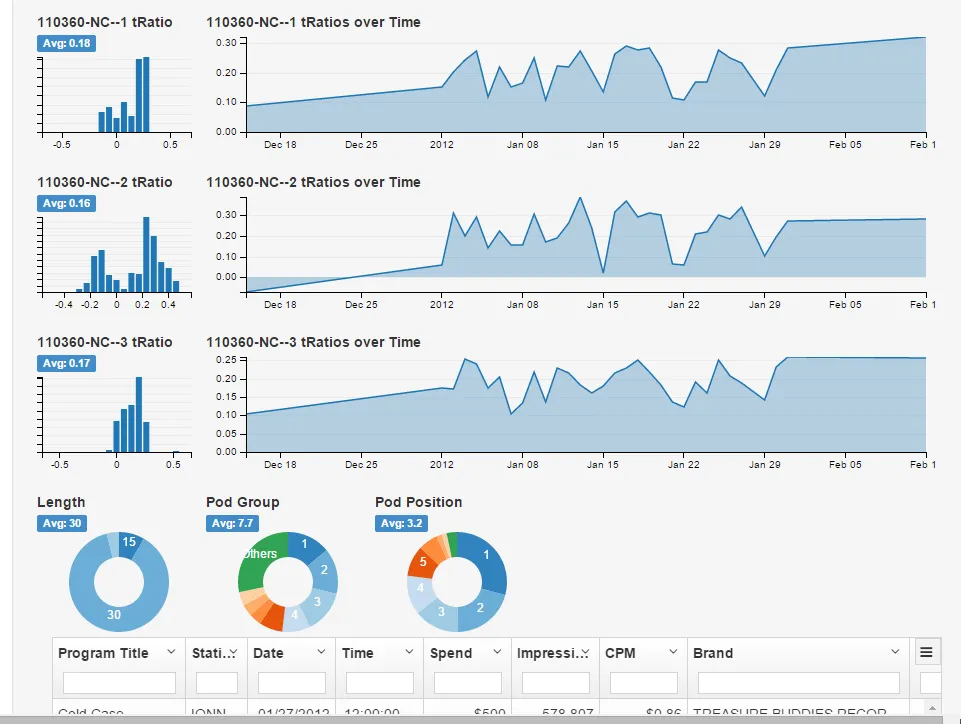Open the Station column dropdown arrow
This screenshot has width=961, height=724.
[x=233, y=652]
